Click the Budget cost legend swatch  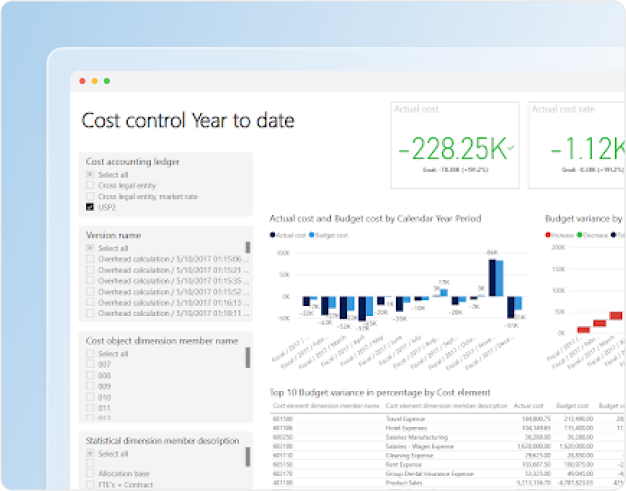[x=312, y=235]
